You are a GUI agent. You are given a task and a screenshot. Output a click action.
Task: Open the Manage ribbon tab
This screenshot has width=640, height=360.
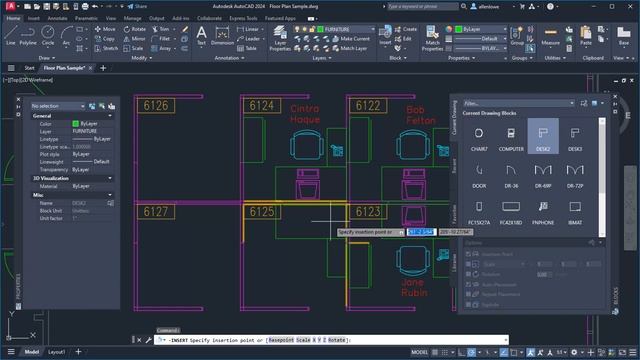tap(132, 18)
